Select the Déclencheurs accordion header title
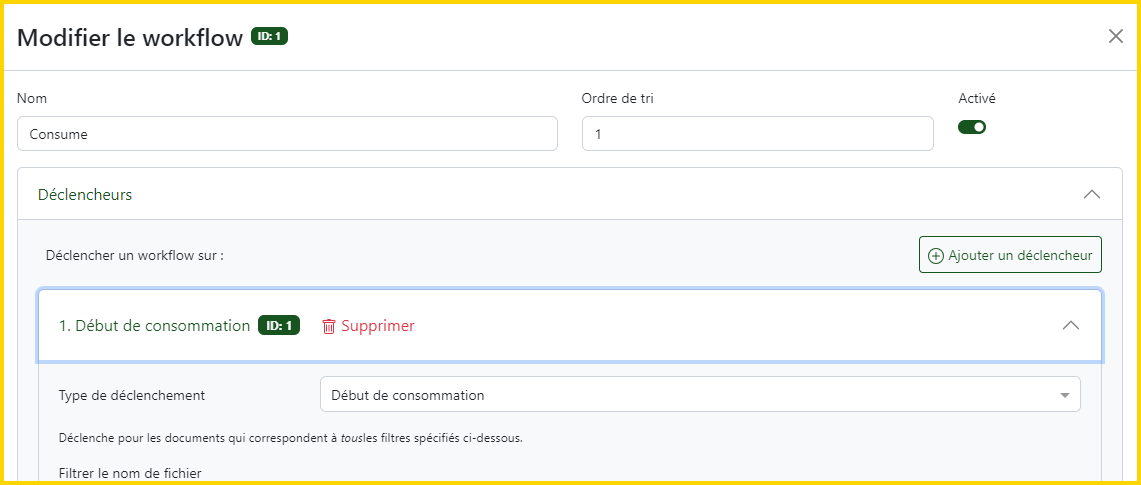Screen dimensions: 1141x485 click(x=85, y=194)
